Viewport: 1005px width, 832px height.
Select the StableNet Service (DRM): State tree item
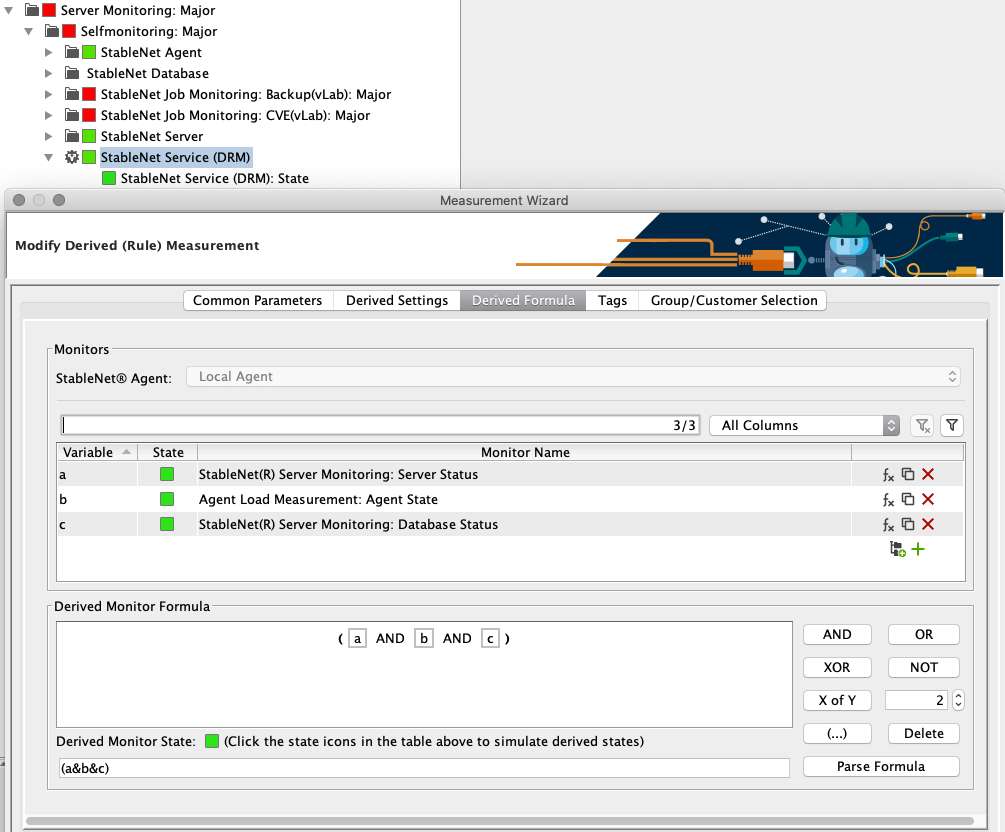pyautogui.click(x=215, y=178)
